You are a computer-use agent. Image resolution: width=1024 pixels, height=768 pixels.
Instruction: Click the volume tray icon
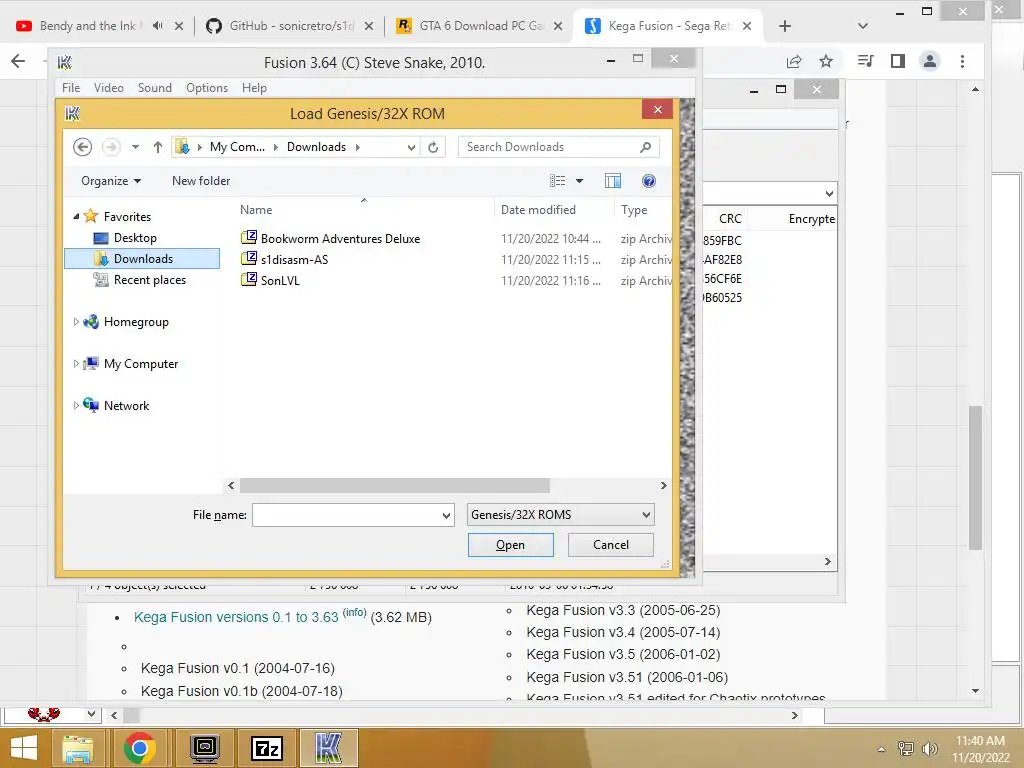(x=929, y=748)
